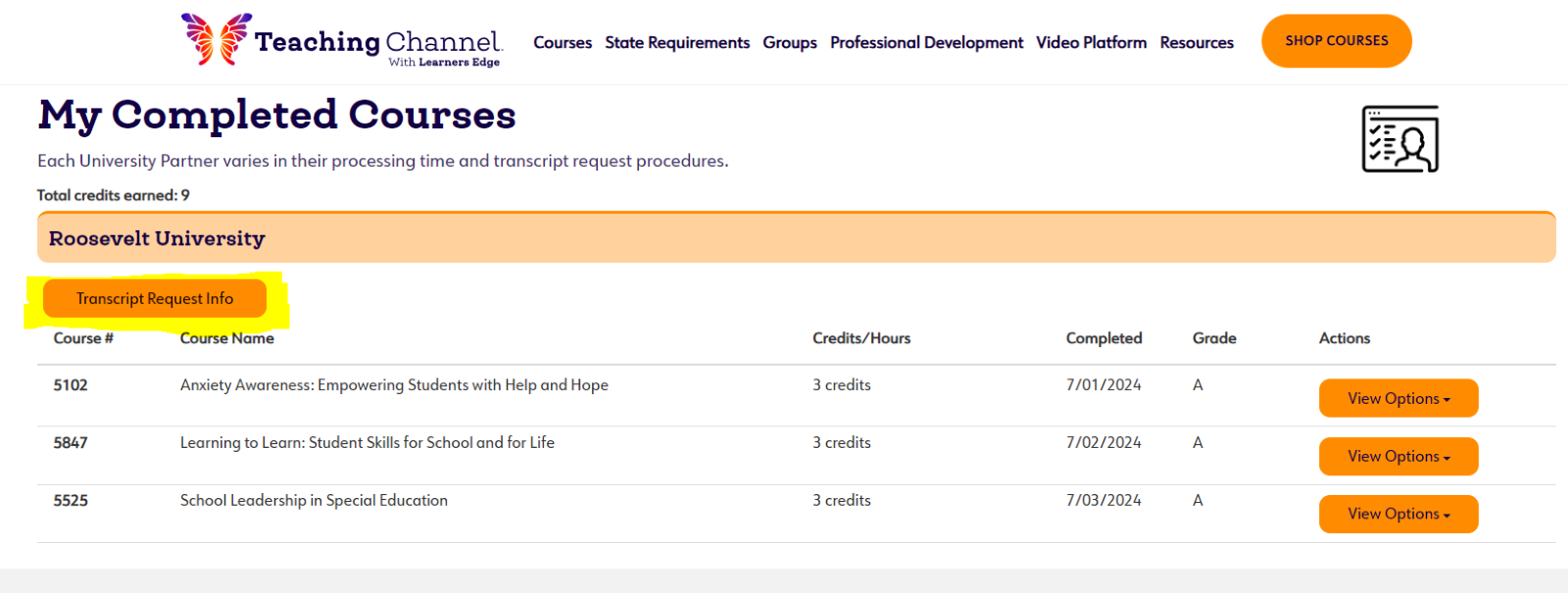The width and height of the screenshot is (1568, 593).
Task: Click Anxiety Awareness course name
Action: pyautogui.click(x=394, y=385)
